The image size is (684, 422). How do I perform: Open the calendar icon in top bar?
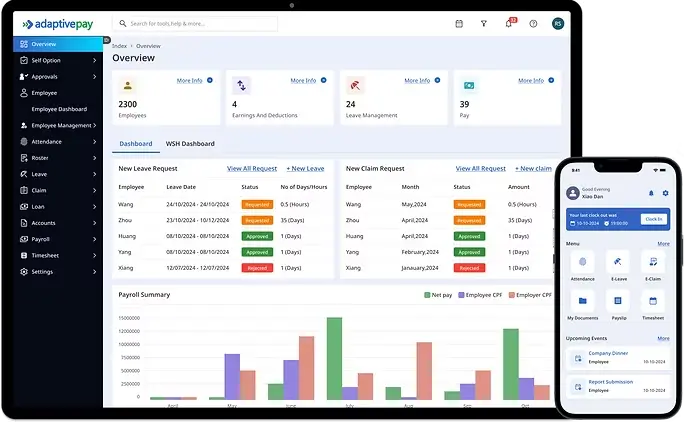point(459,23)
